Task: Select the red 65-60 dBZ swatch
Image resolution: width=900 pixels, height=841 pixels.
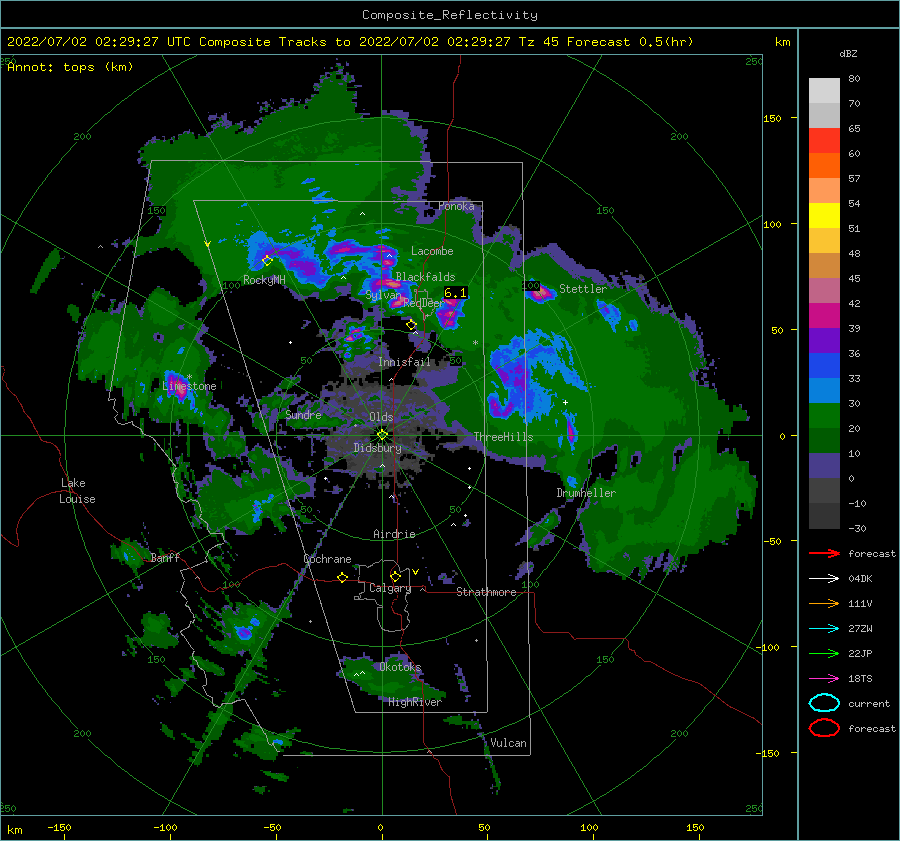Action: pos(824,140)
